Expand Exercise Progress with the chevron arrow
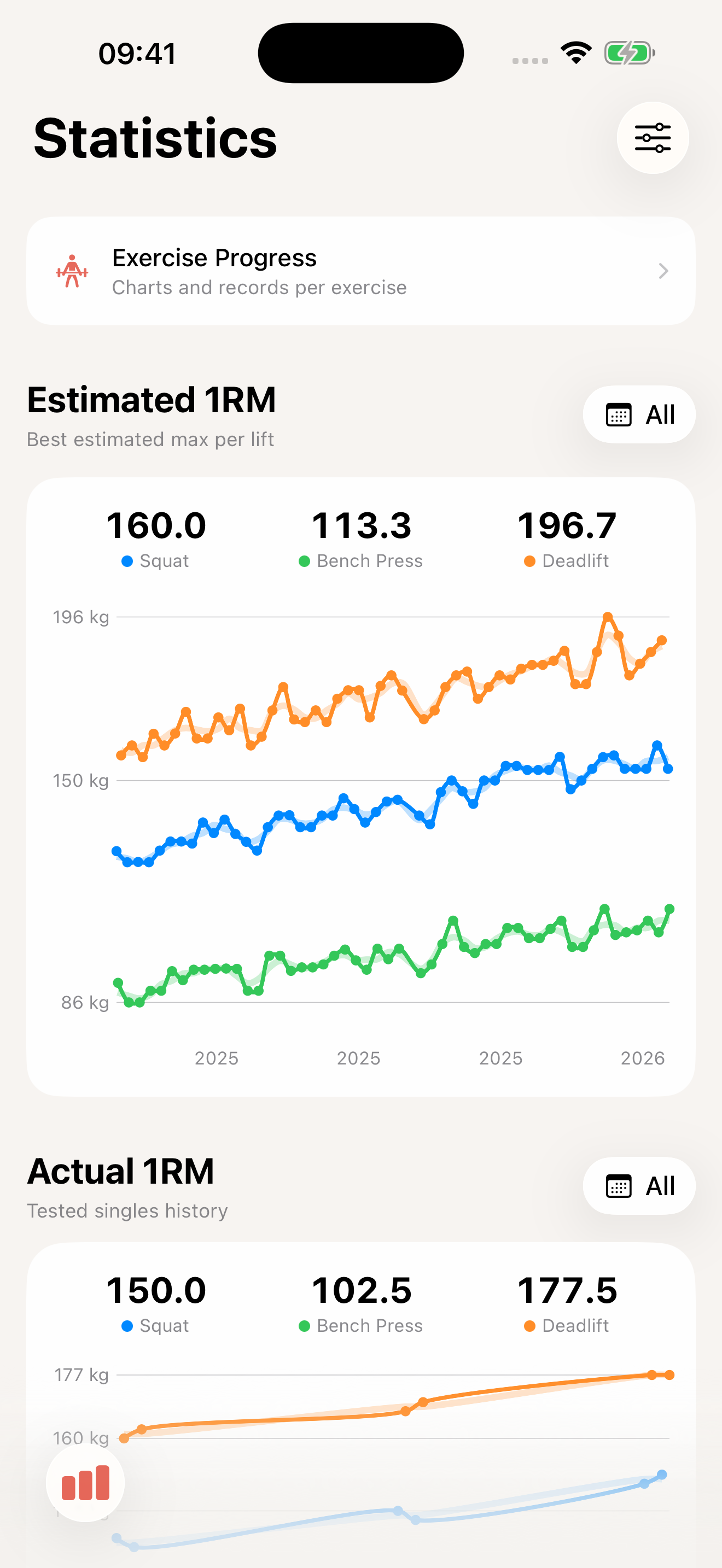Image resolution: width=722 pixels, height=1568 pixels. [663, 271]
